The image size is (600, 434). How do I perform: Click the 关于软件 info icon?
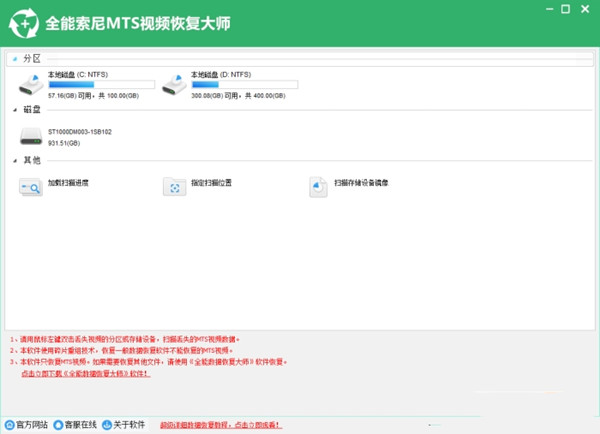click(x=107, y=425)
